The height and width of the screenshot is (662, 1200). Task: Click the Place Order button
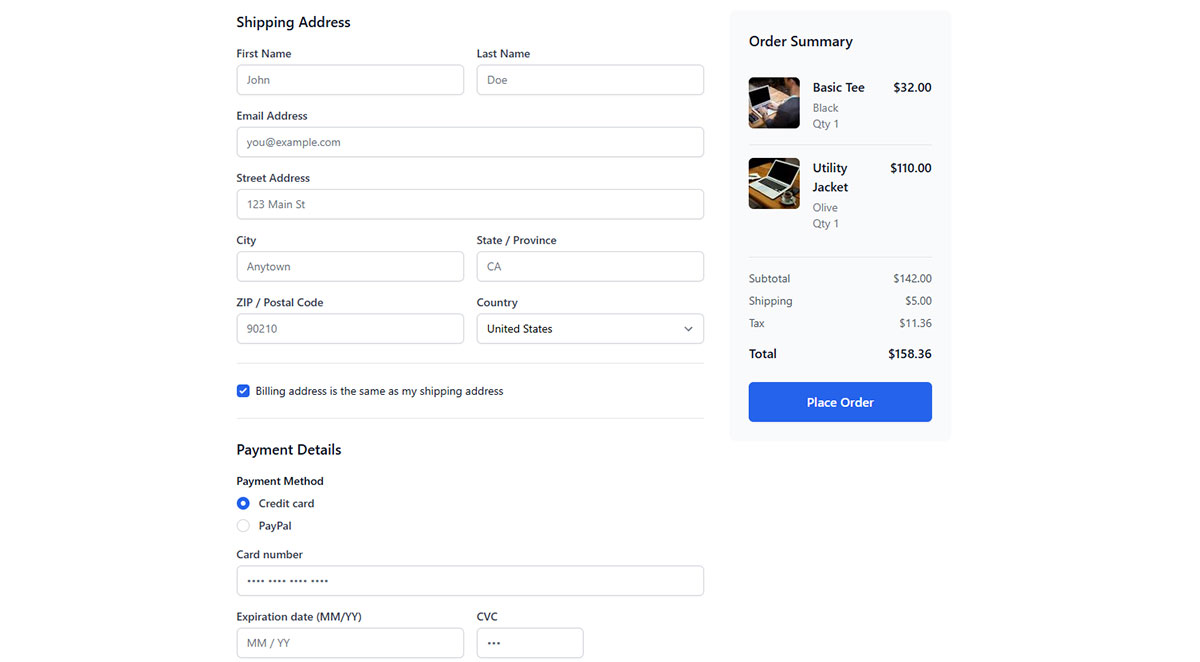840,401
